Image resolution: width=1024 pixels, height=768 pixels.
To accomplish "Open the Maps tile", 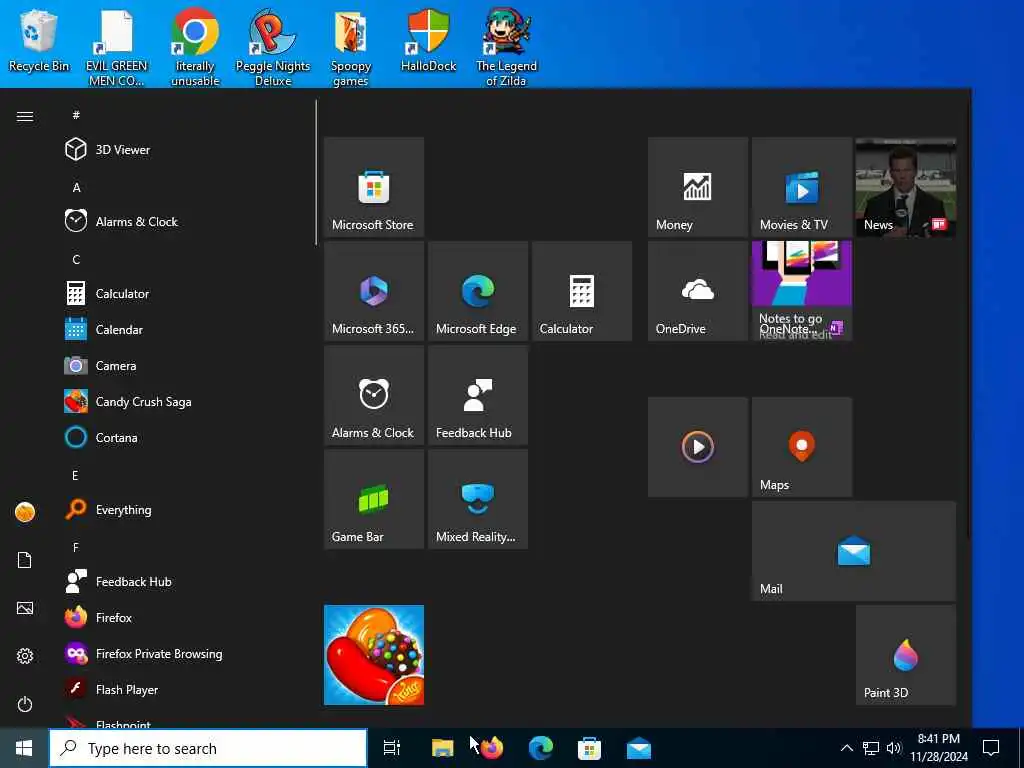I will [801, 447].
